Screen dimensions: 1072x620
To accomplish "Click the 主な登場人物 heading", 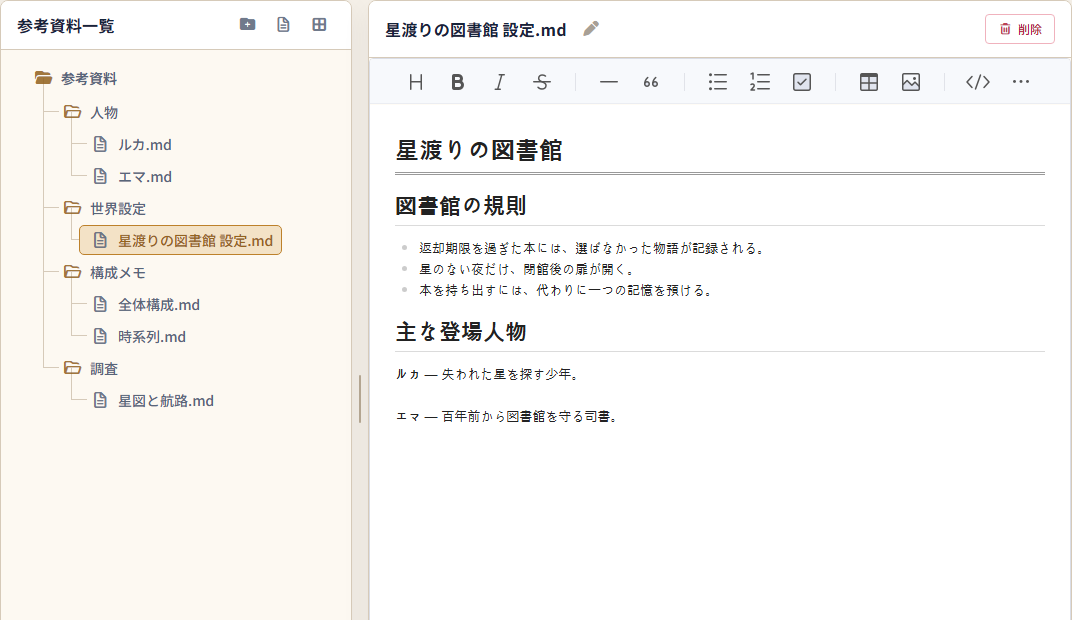I will (461, 332).
